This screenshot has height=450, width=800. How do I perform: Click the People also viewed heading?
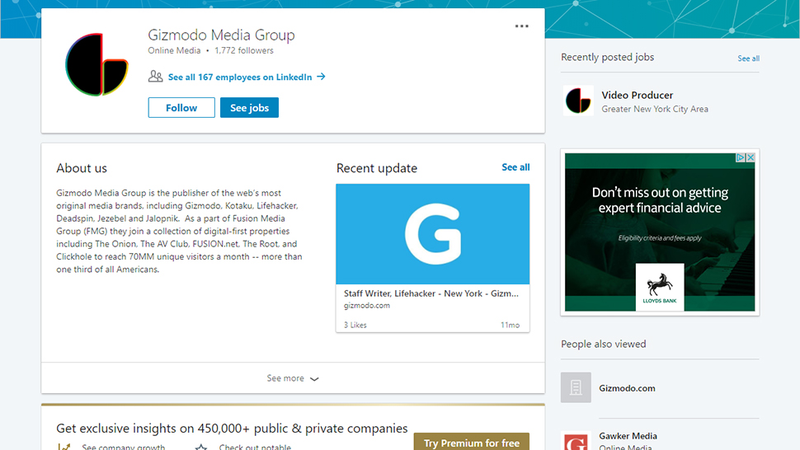[604, 344]
